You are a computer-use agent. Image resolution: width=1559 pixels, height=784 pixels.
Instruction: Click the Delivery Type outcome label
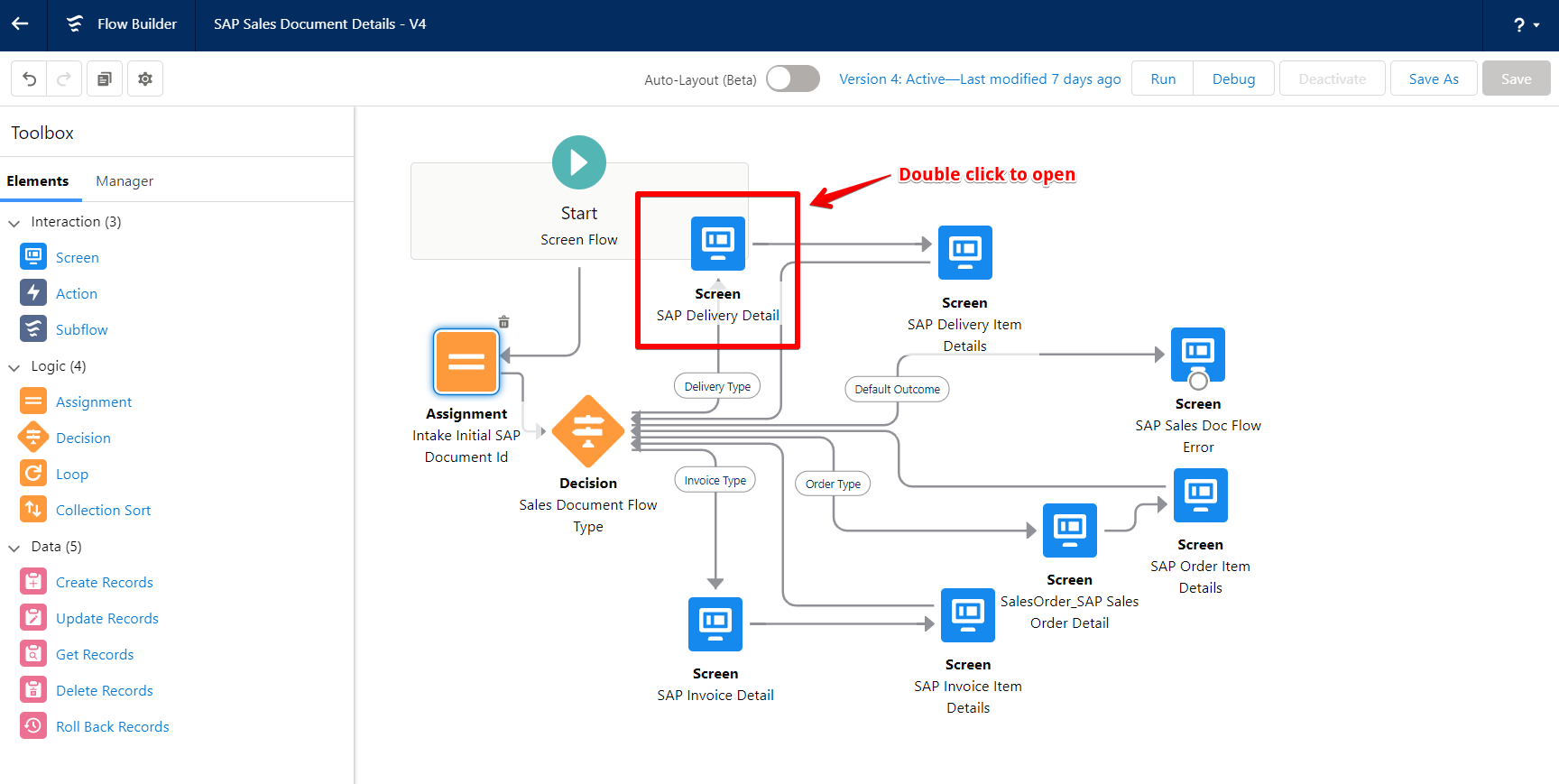point(717,386)
